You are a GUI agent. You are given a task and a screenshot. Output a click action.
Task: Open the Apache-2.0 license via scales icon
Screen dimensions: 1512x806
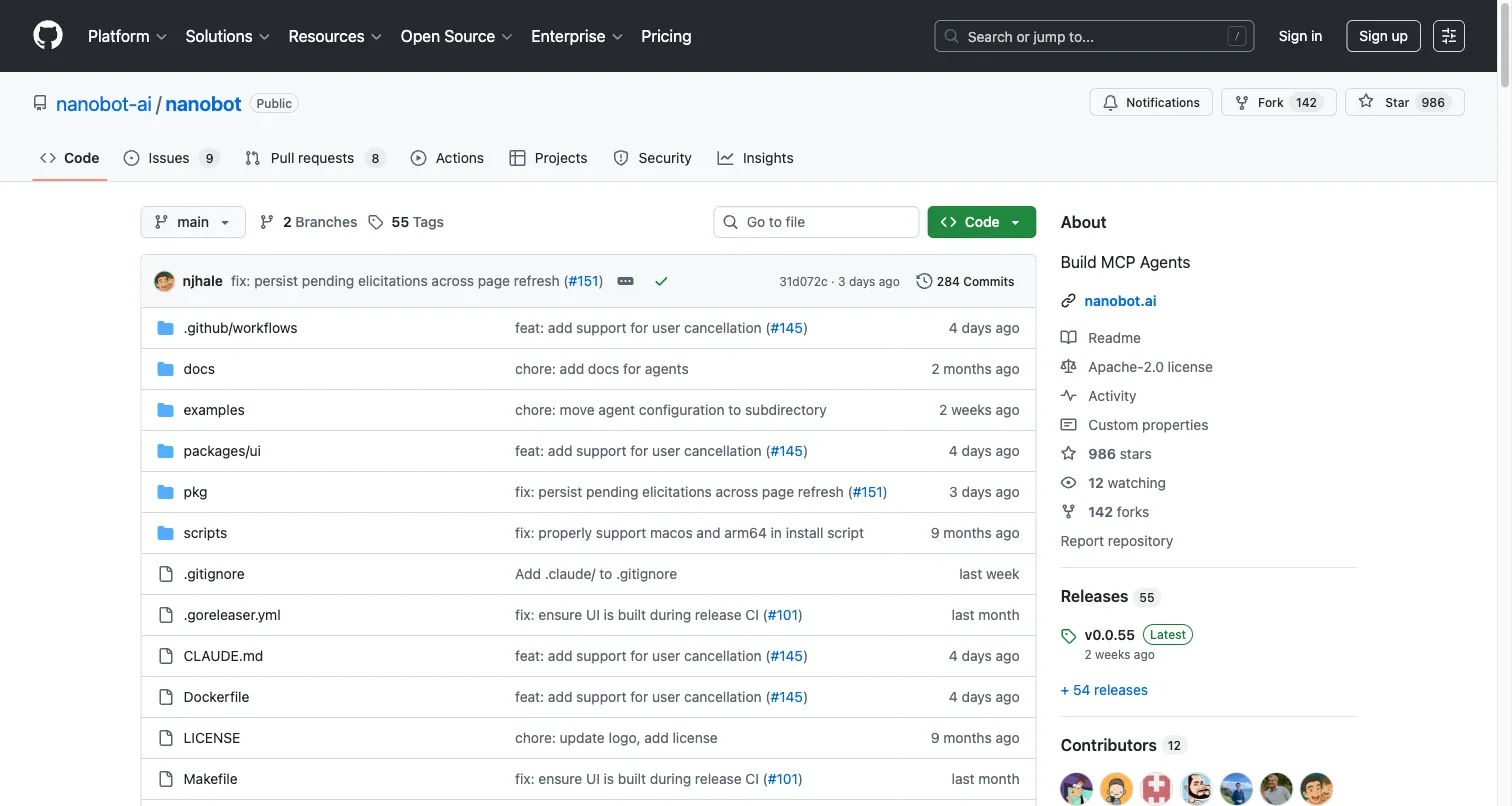click(x=1069, y=366)
